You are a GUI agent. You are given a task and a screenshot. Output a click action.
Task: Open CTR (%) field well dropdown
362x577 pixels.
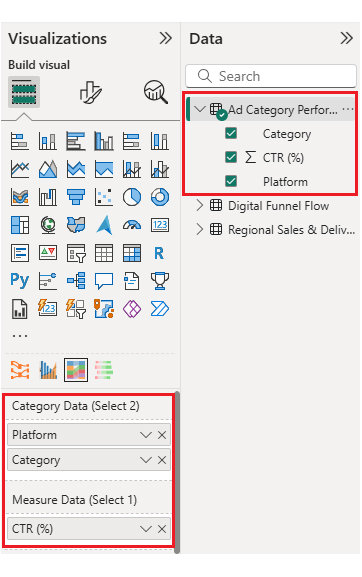pos(146,529)
